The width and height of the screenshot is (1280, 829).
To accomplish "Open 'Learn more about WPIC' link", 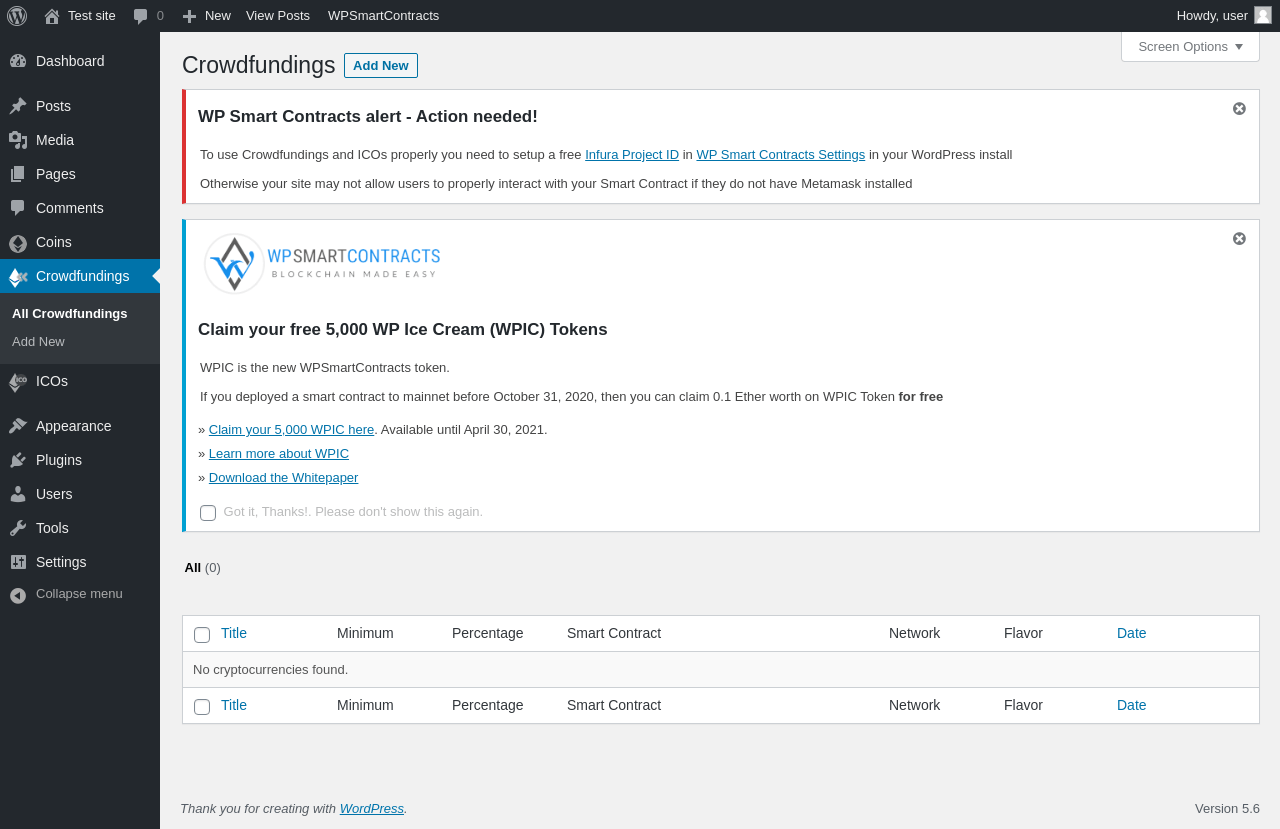I will [279, 453].
